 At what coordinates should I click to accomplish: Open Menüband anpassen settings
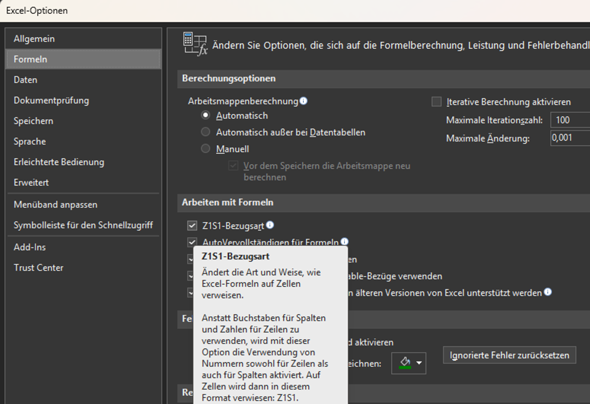coord(84,205)
